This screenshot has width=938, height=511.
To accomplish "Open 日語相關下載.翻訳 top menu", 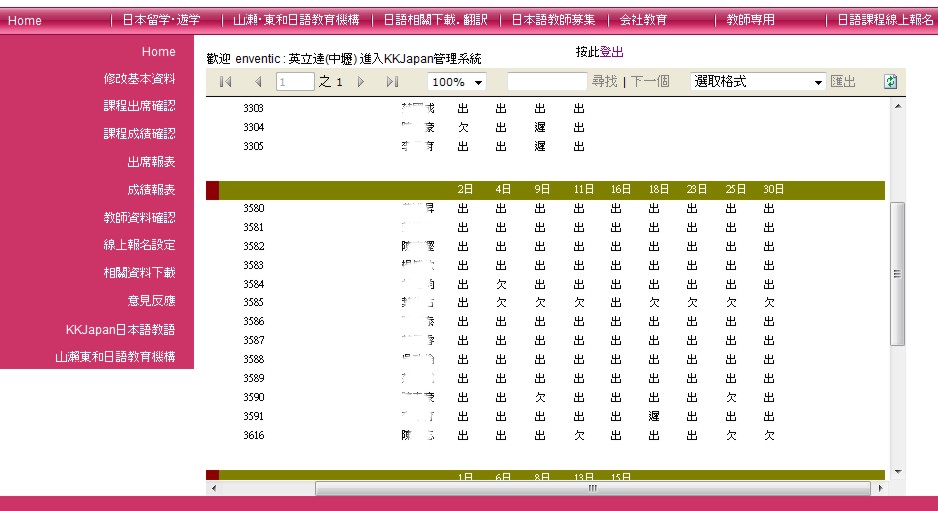I will pos(435,20).
